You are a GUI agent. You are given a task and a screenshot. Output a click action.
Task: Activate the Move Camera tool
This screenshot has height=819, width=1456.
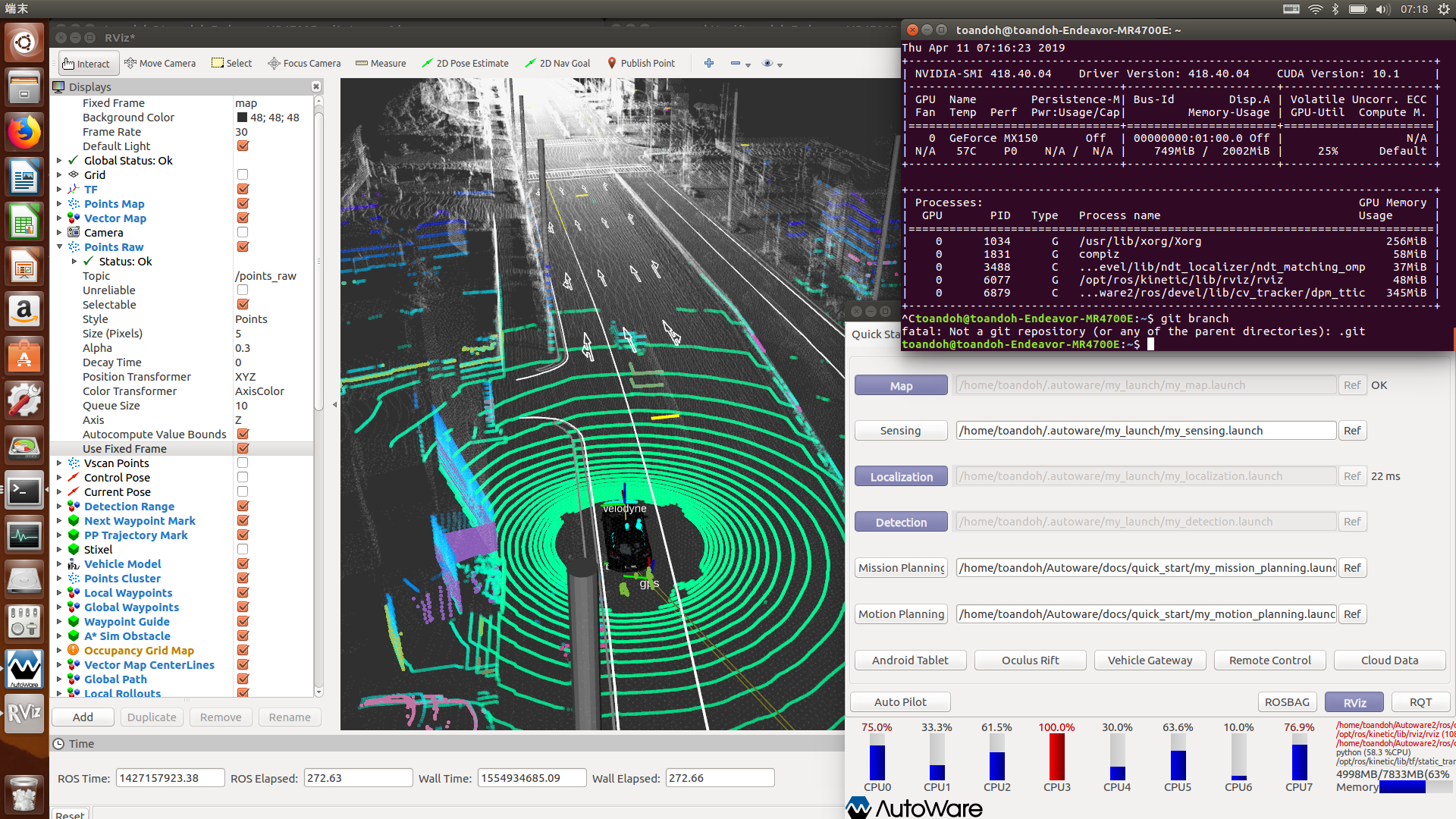[160, 64]
